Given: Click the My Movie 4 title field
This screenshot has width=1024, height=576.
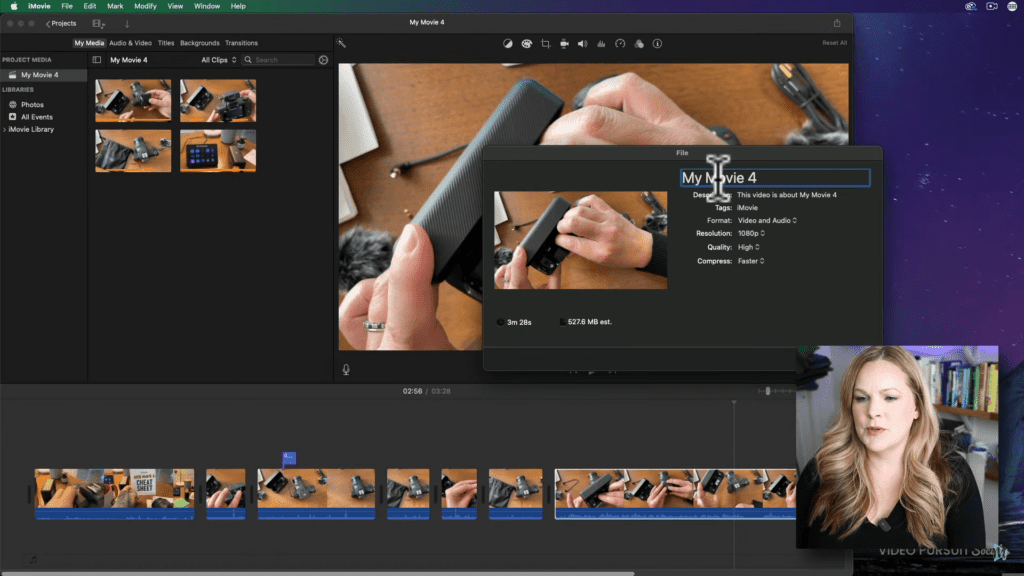Looking at the screenshot, I should click(775, 178).
